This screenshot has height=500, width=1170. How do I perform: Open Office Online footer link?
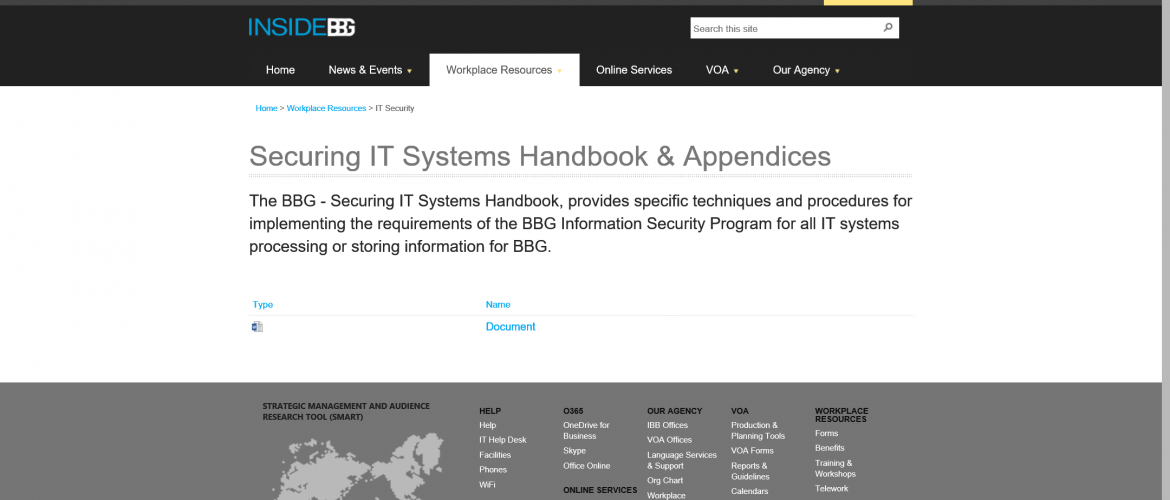click(586, 466)
